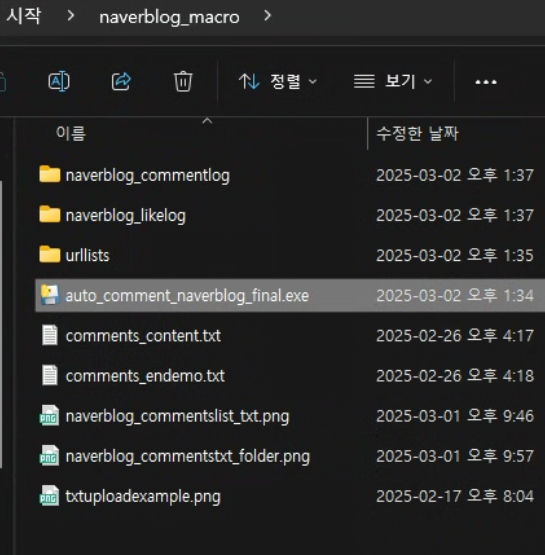Click the naverblog_commentslist_txt.png file icon
Screen dimensions: 545x555
[x=49, y=416]
